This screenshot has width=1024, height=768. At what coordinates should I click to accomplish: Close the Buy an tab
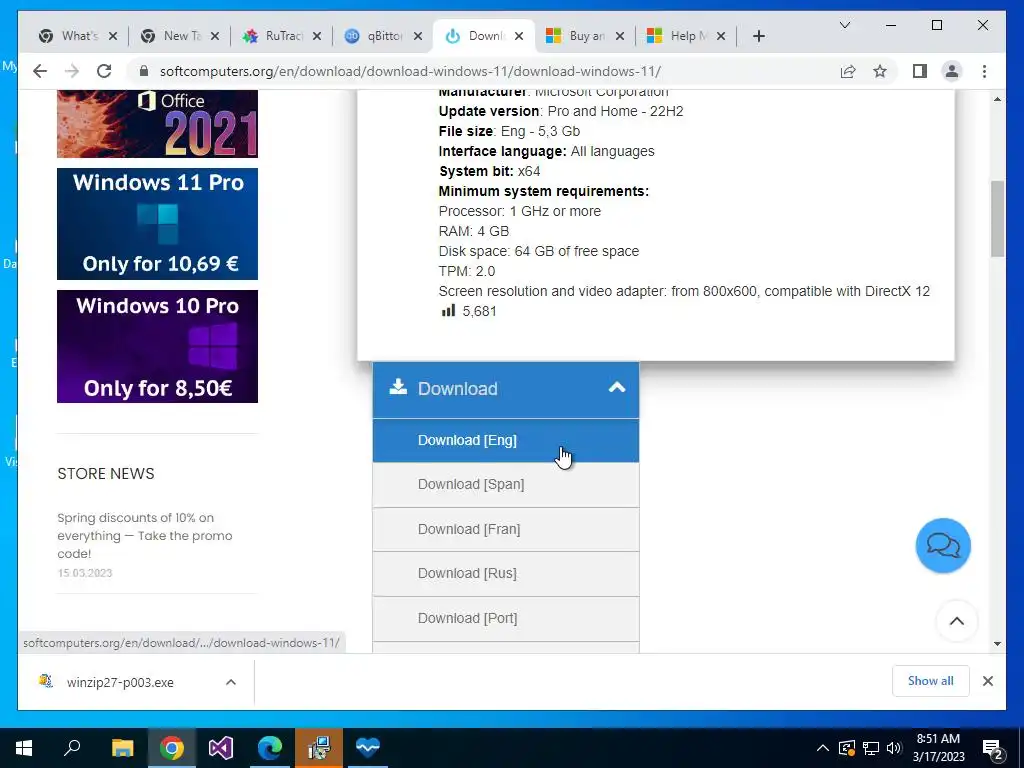620,36
